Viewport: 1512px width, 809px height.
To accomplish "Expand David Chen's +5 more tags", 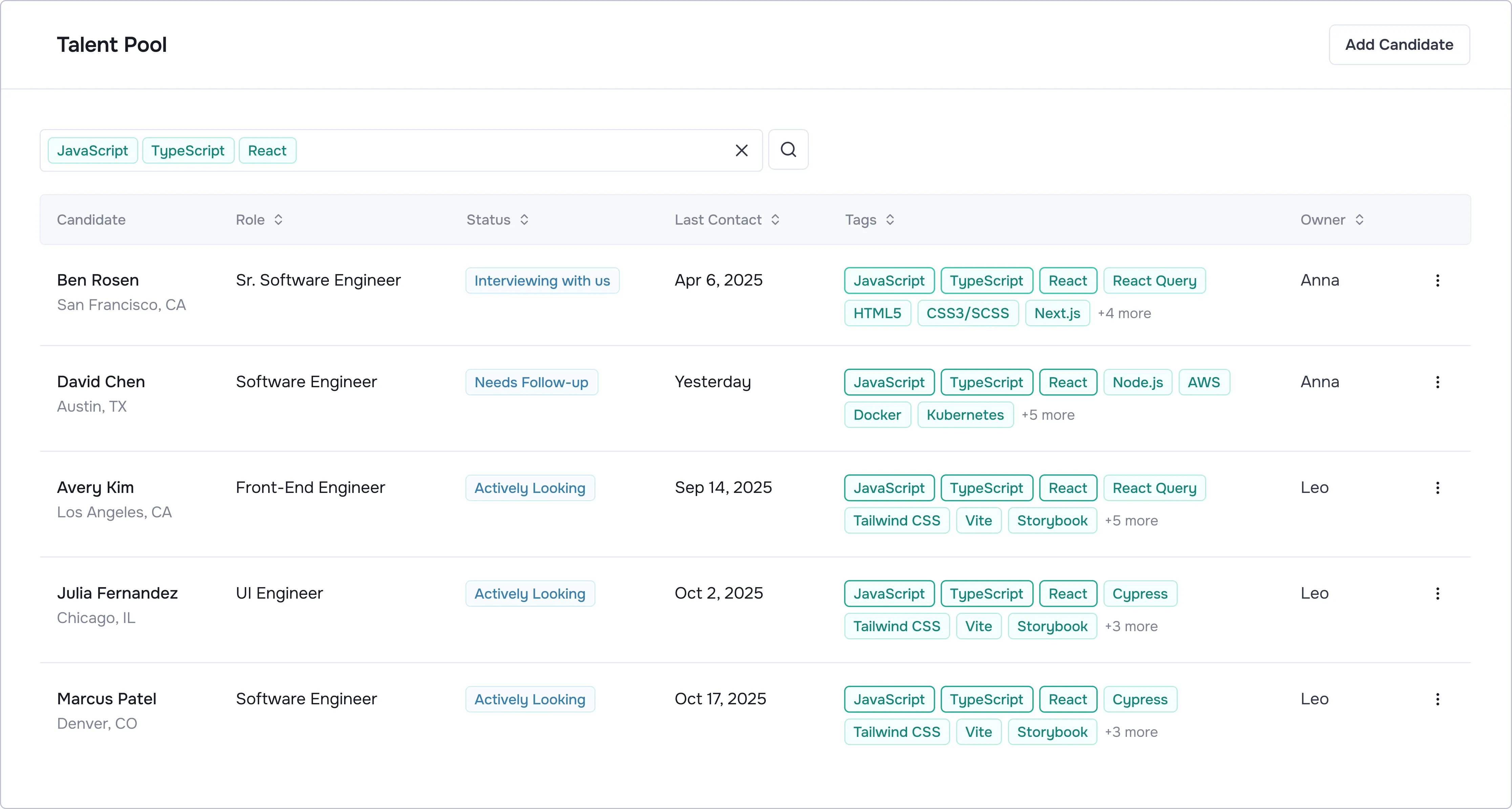I will (x=1048, y=415).
